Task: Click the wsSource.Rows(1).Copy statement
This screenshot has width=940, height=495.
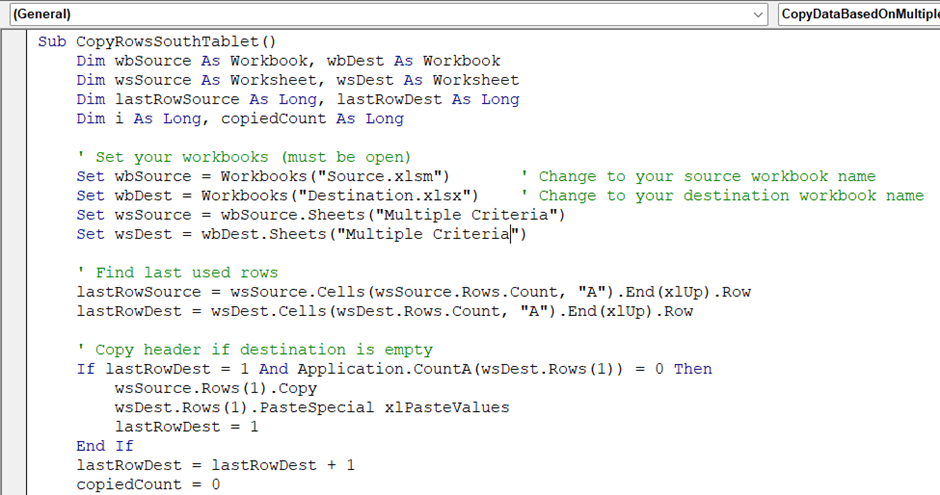Action: click(216, 388)
